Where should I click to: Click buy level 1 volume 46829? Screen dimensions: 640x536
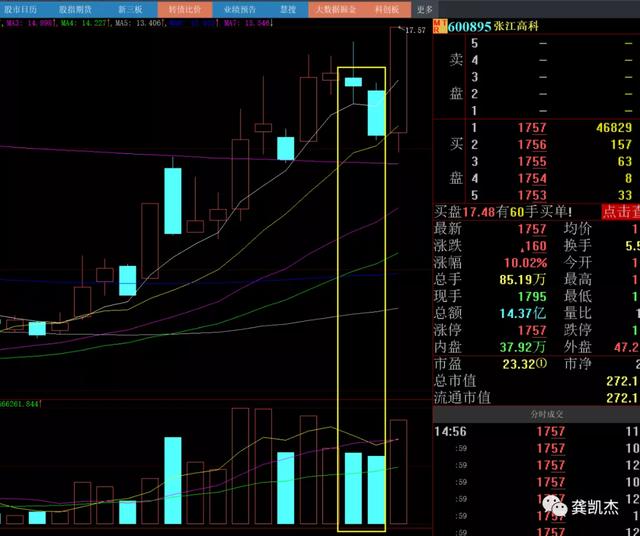click(614, 128)
